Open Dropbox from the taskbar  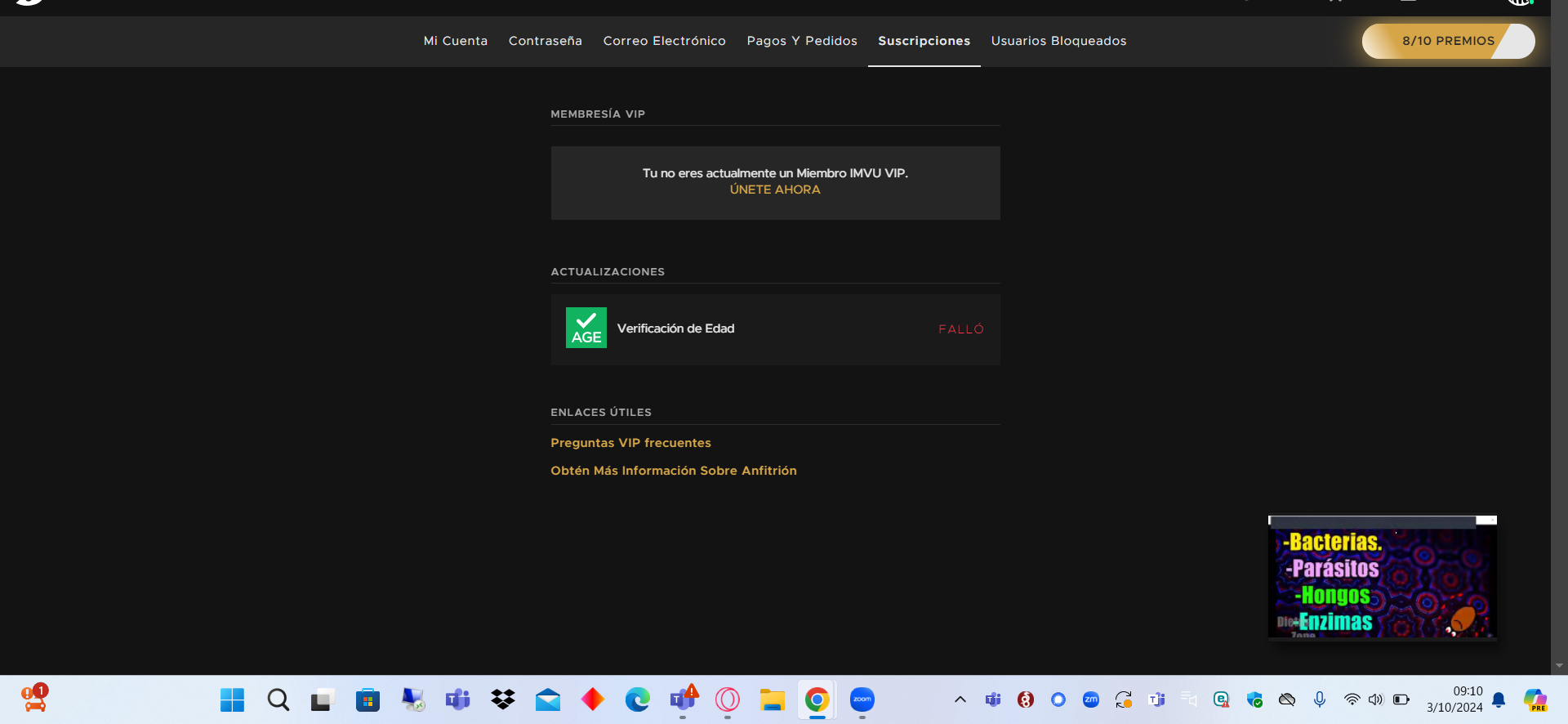(503, 699)
